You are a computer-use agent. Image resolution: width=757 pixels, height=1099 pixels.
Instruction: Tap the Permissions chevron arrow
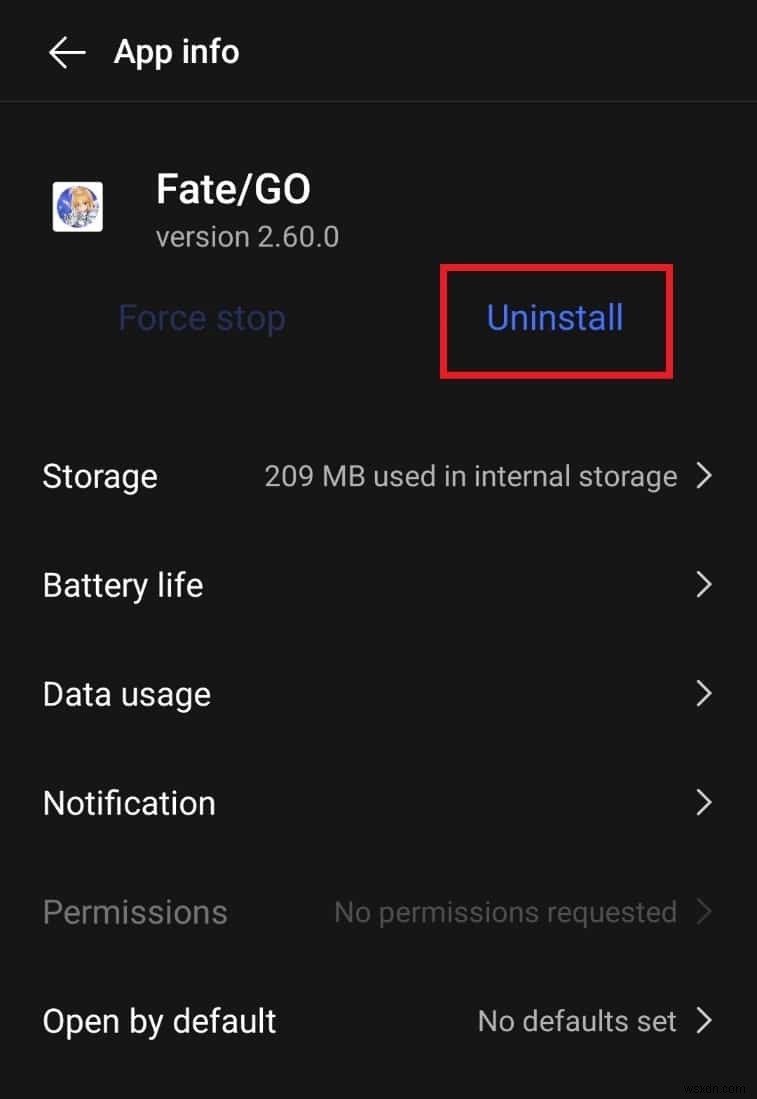point(704,912)
